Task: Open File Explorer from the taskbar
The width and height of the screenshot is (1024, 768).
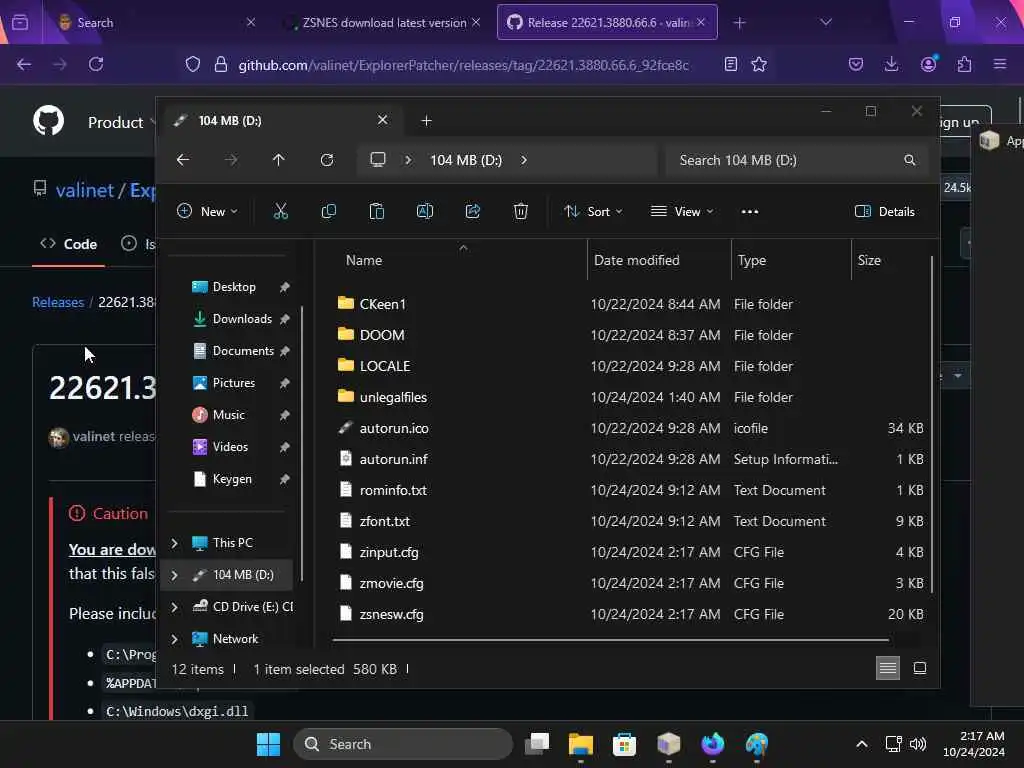Action: pos(581,744)
